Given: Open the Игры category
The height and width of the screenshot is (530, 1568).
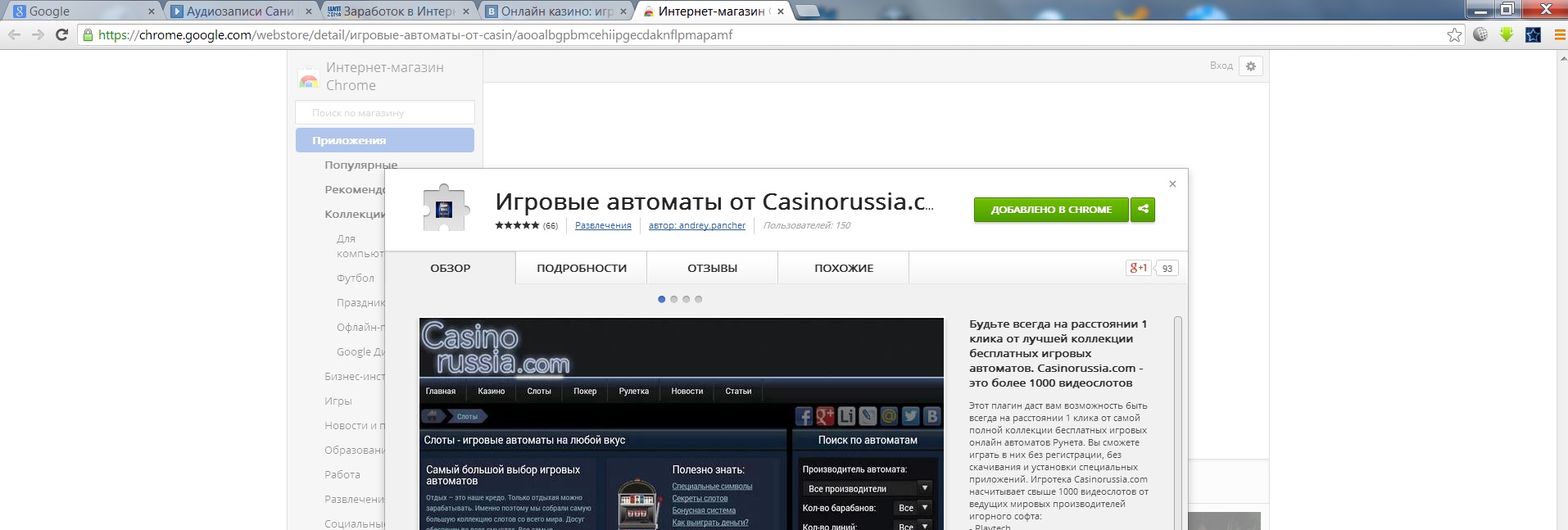Looking at the screenshot, I should pyautogui.click(x=338, y=401).
